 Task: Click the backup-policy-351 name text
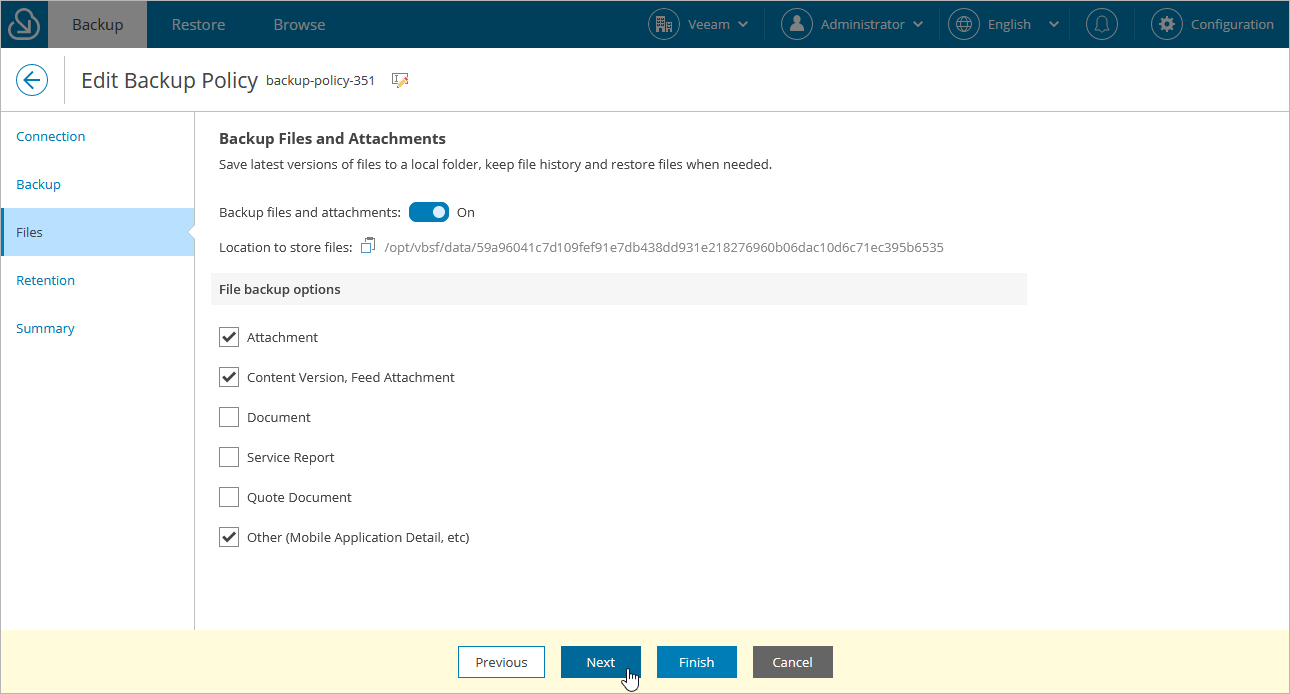320,80
